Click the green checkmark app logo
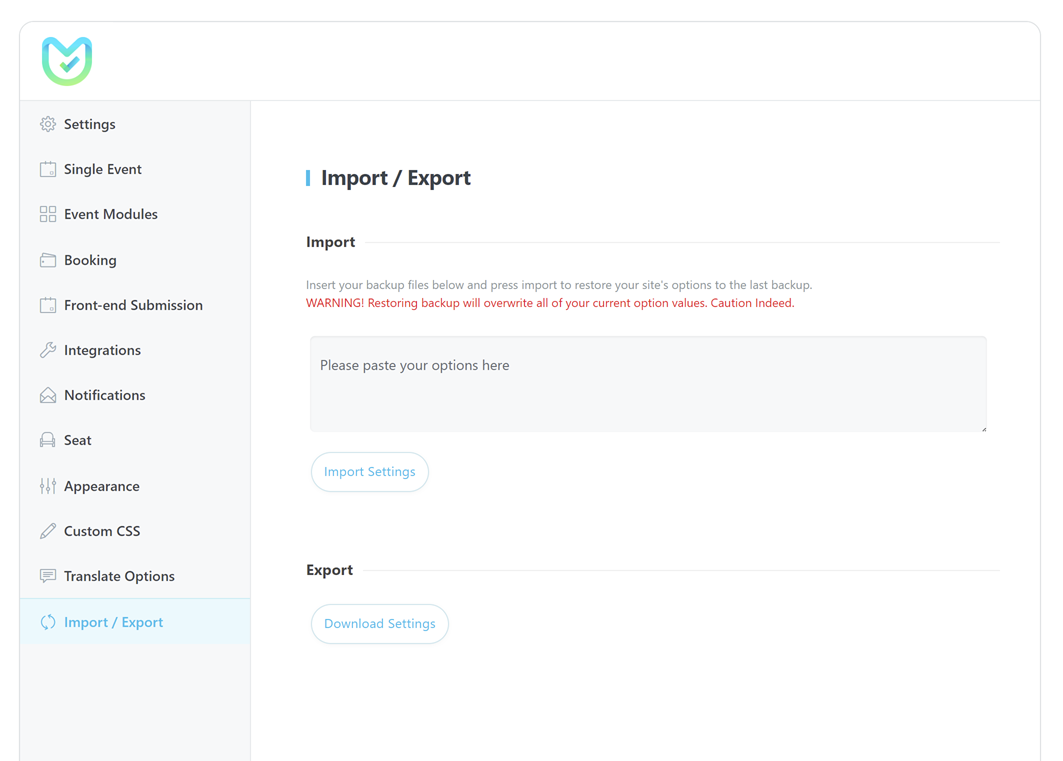The width and height of the screenshot is (1063, 761). (x=67, y=61)
